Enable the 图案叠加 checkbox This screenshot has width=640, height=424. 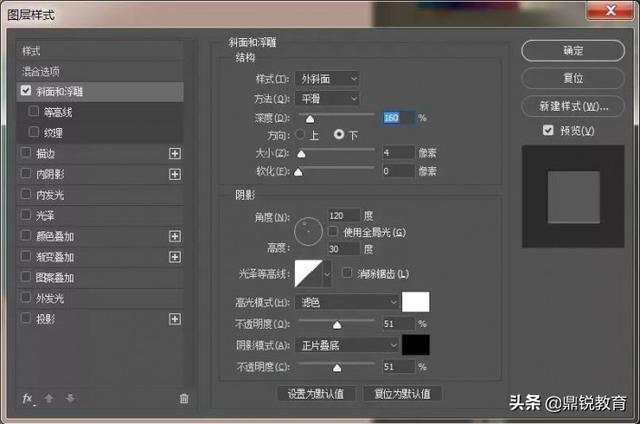[26, 277]
